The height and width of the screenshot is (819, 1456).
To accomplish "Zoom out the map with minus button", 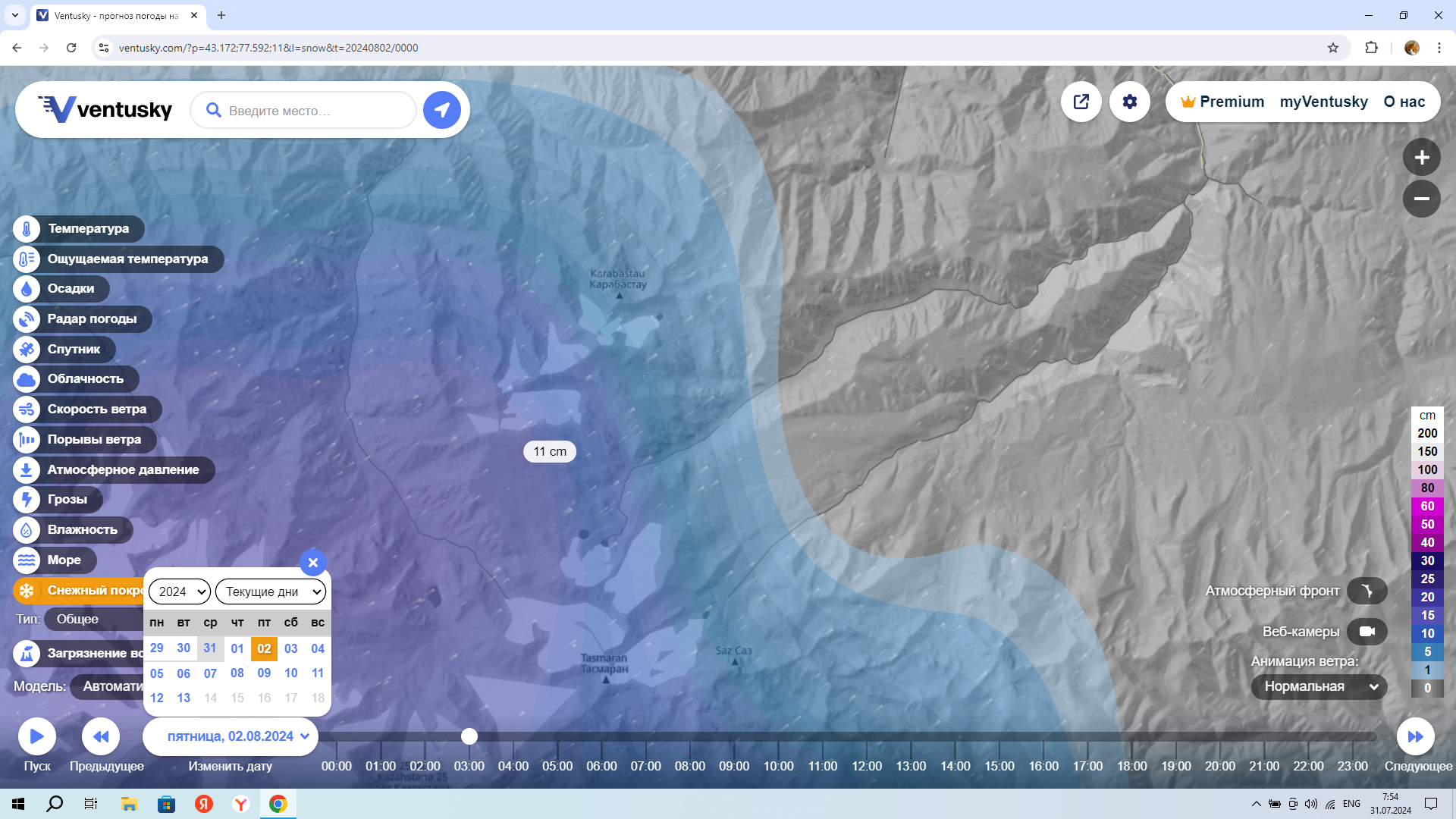I will tap(1422, 199).
